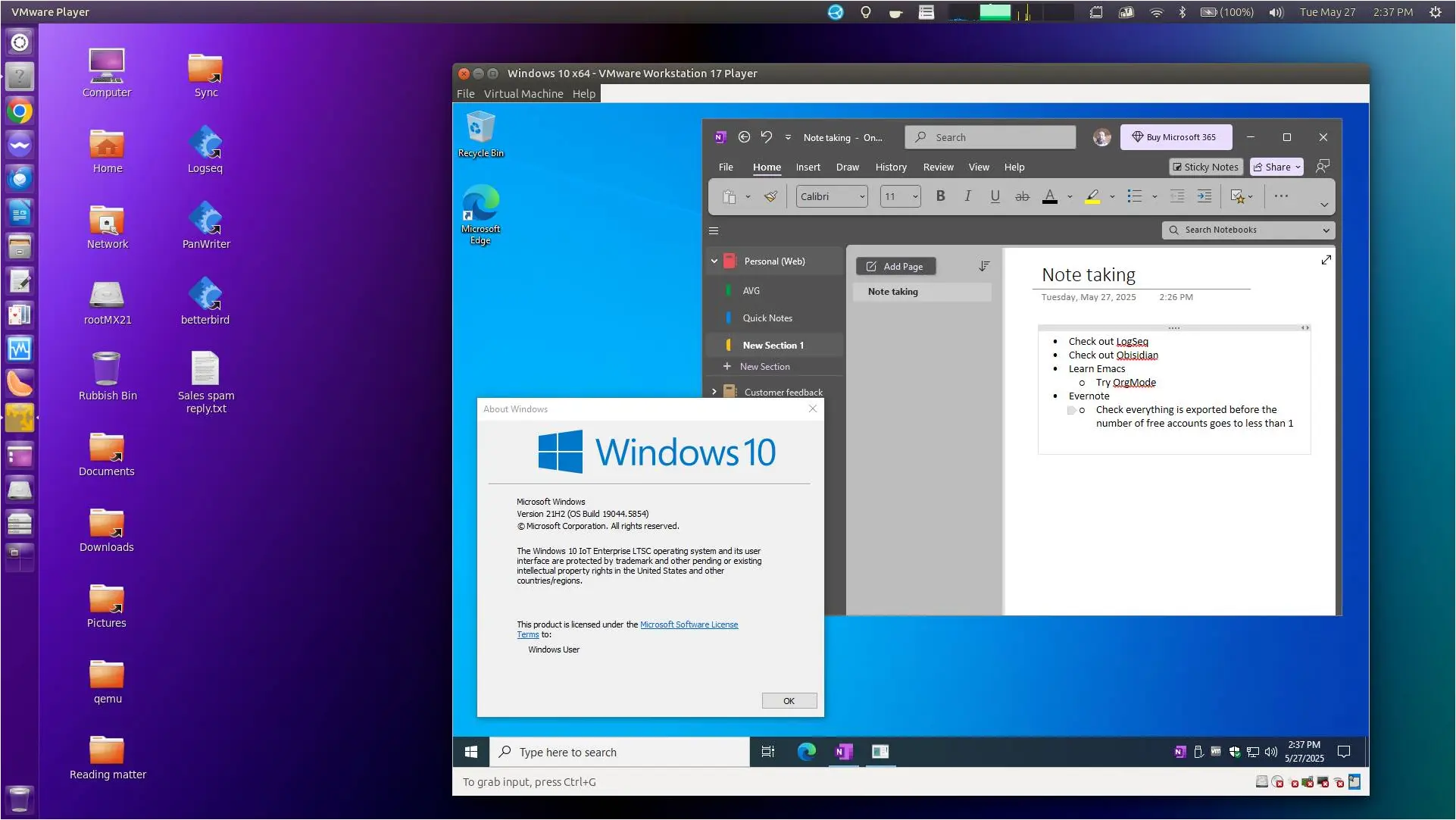This screenshot has width=1456, height=820.
Task: Open the File menu in OneNote
Action: point(726,167)
